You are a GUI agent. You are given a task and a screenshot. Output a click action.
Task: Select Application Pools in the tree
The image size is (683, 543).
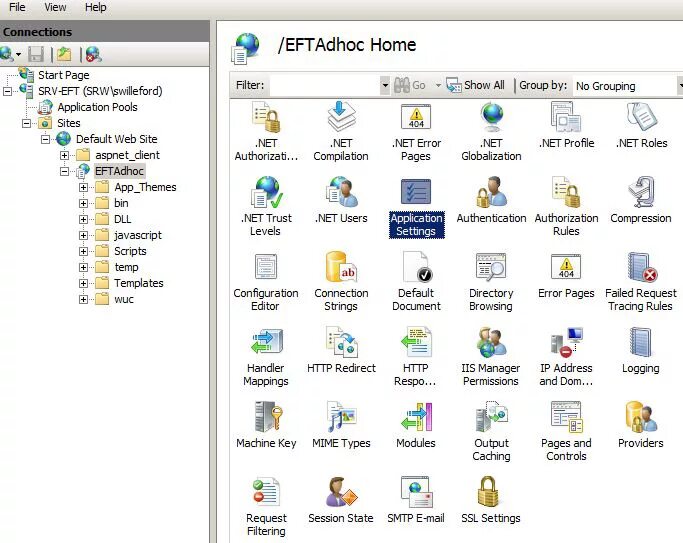pyautogui.click(x=97, y=107)
